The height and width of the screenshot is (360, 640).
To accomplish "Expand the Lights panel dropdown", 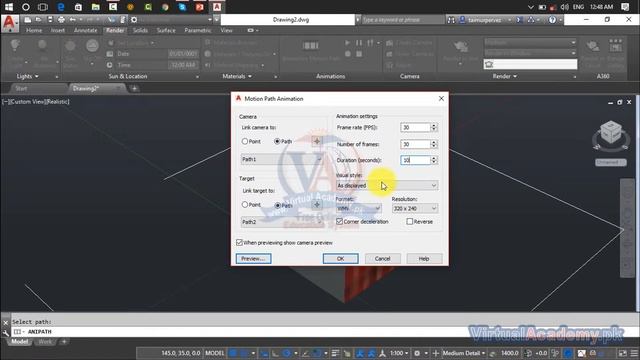I will pyautogui.click(x=27, y=76).
